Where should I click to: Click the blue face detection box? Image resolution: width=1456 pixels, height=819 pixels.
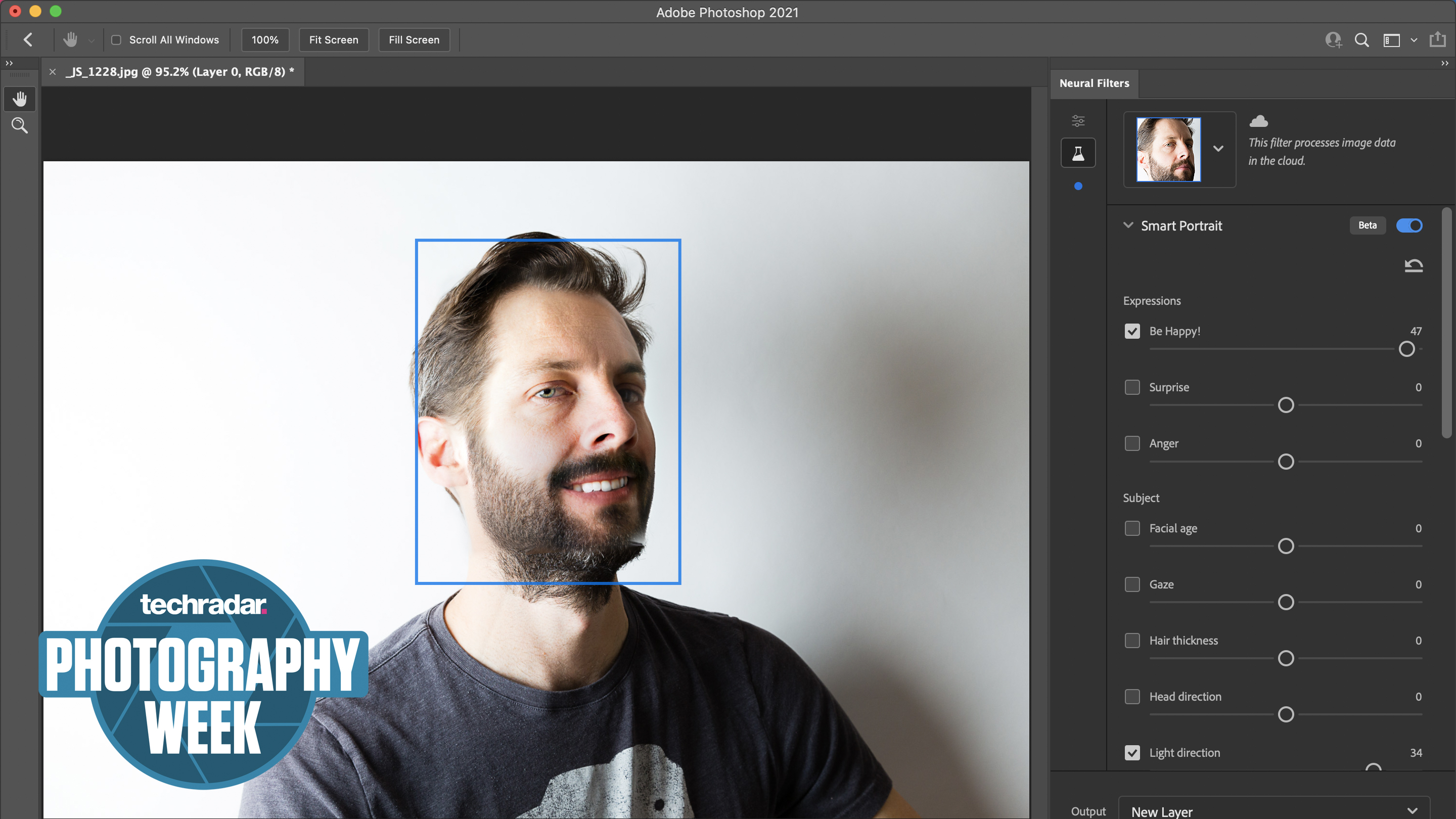pos(548,412)
